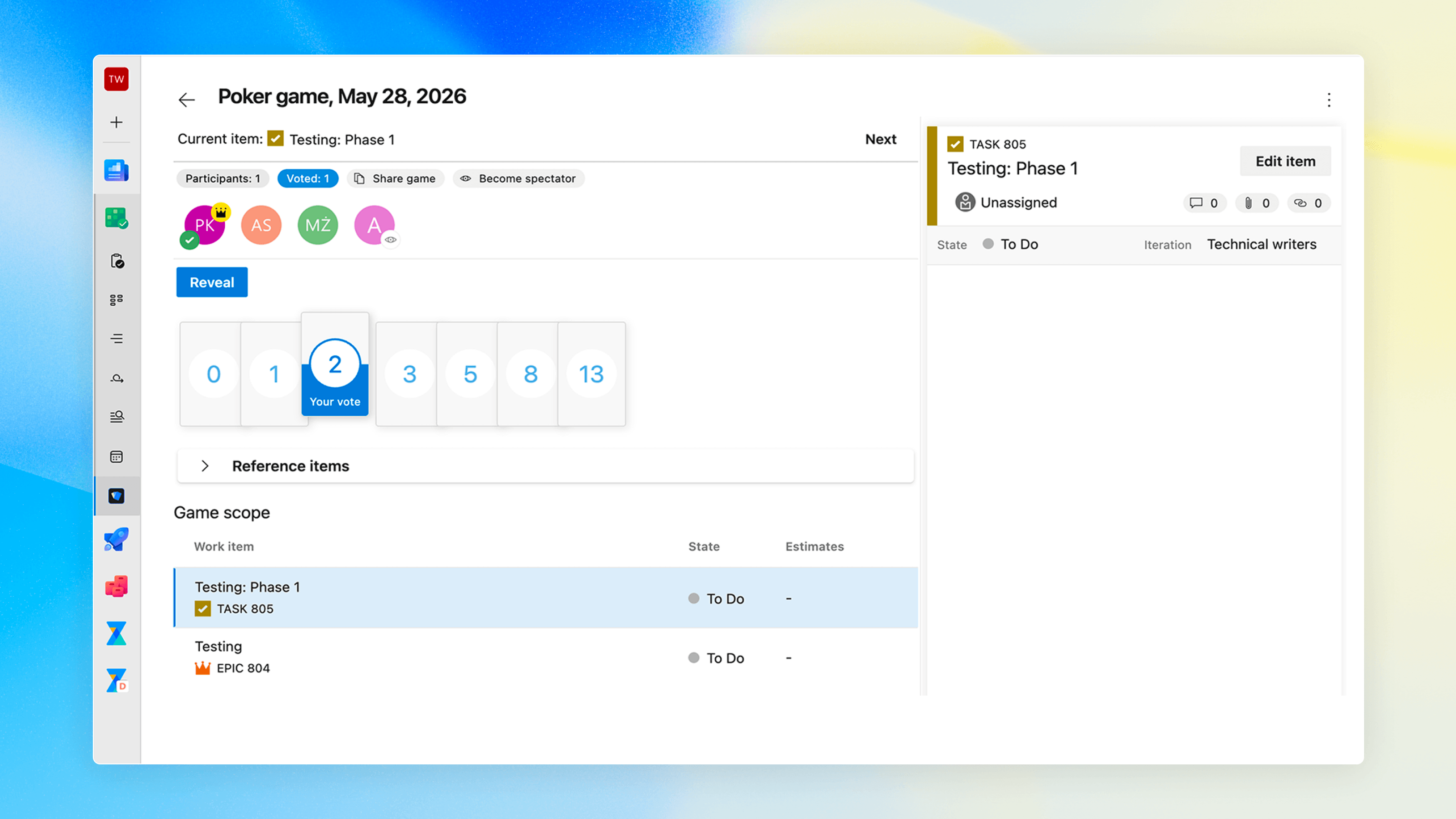1456x819 pixels.
Task: Click the Technical writers iteration value
Action: [x=1262, y=244]
